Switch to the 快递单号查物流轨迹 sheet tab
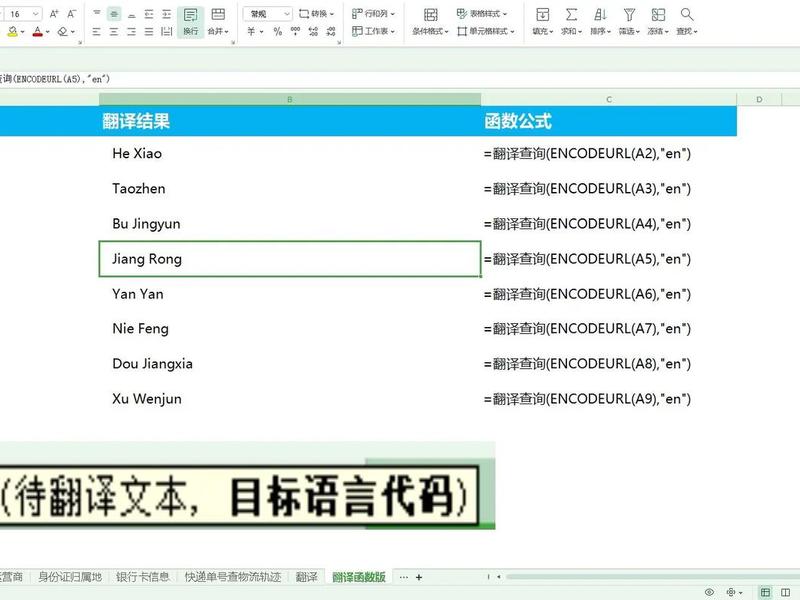The width and height of the screenshot is (800, 600). (233, 577)
